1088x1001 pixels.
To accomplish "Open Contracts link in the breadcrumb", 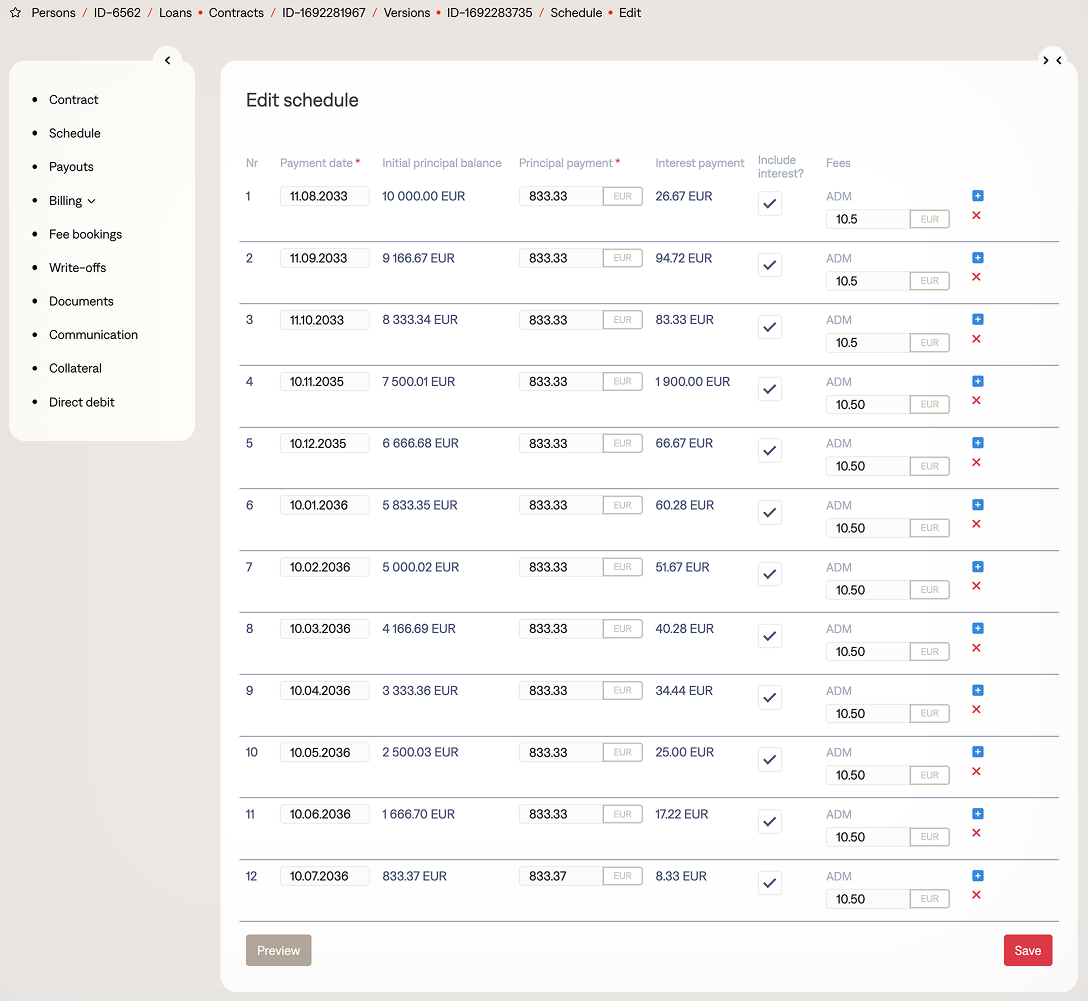I will point(236,13).
